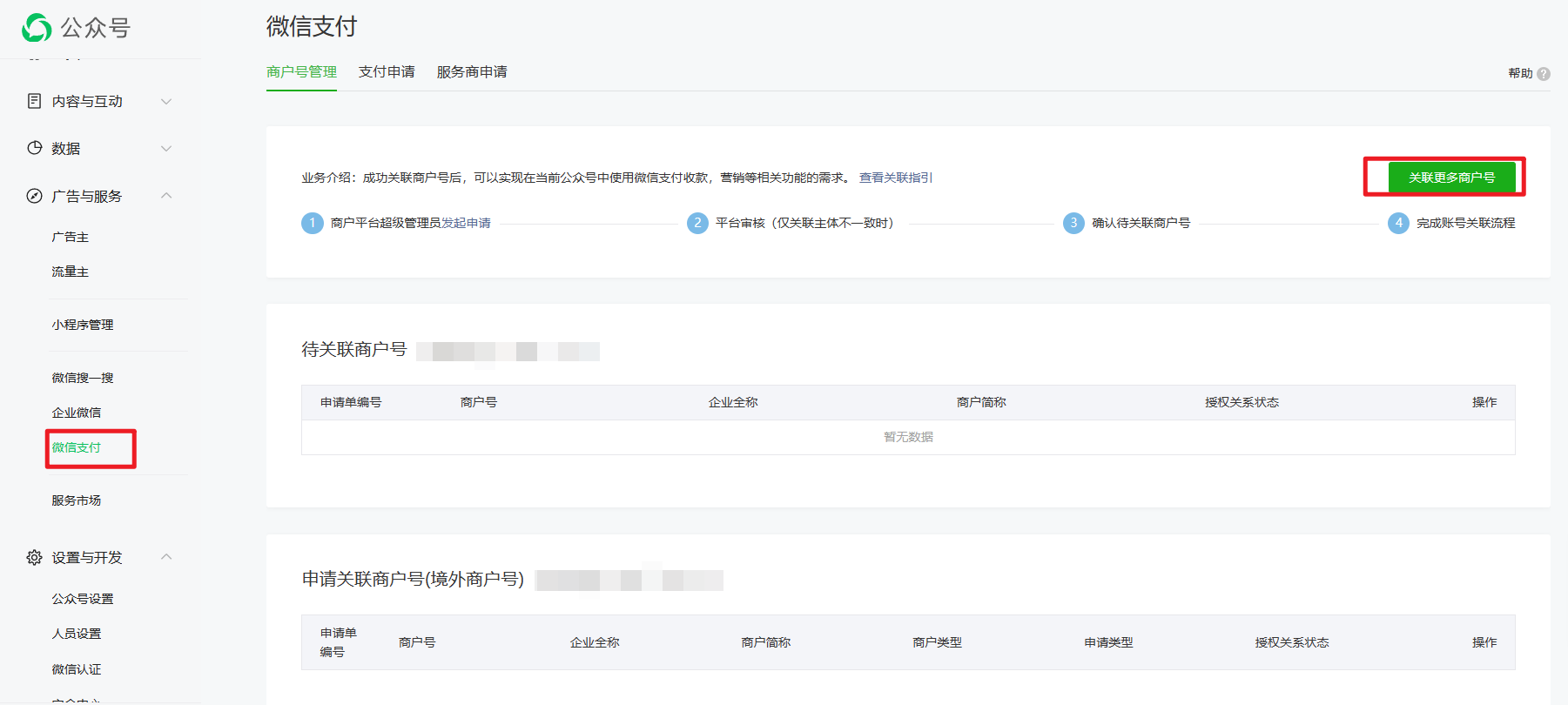The image size is (1568, 705).
Task: Select 服务市场 in the sidebar
Action: (x=77, y=500)
